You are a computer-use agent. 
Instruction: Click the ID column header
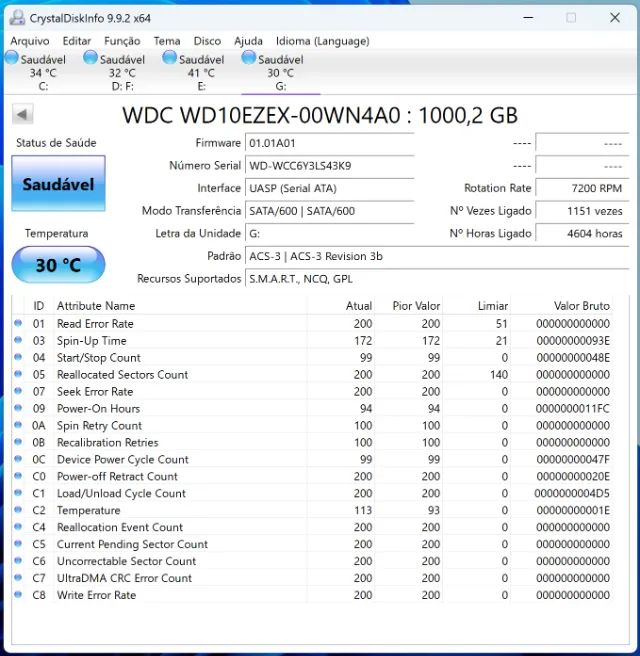[39, 306]
